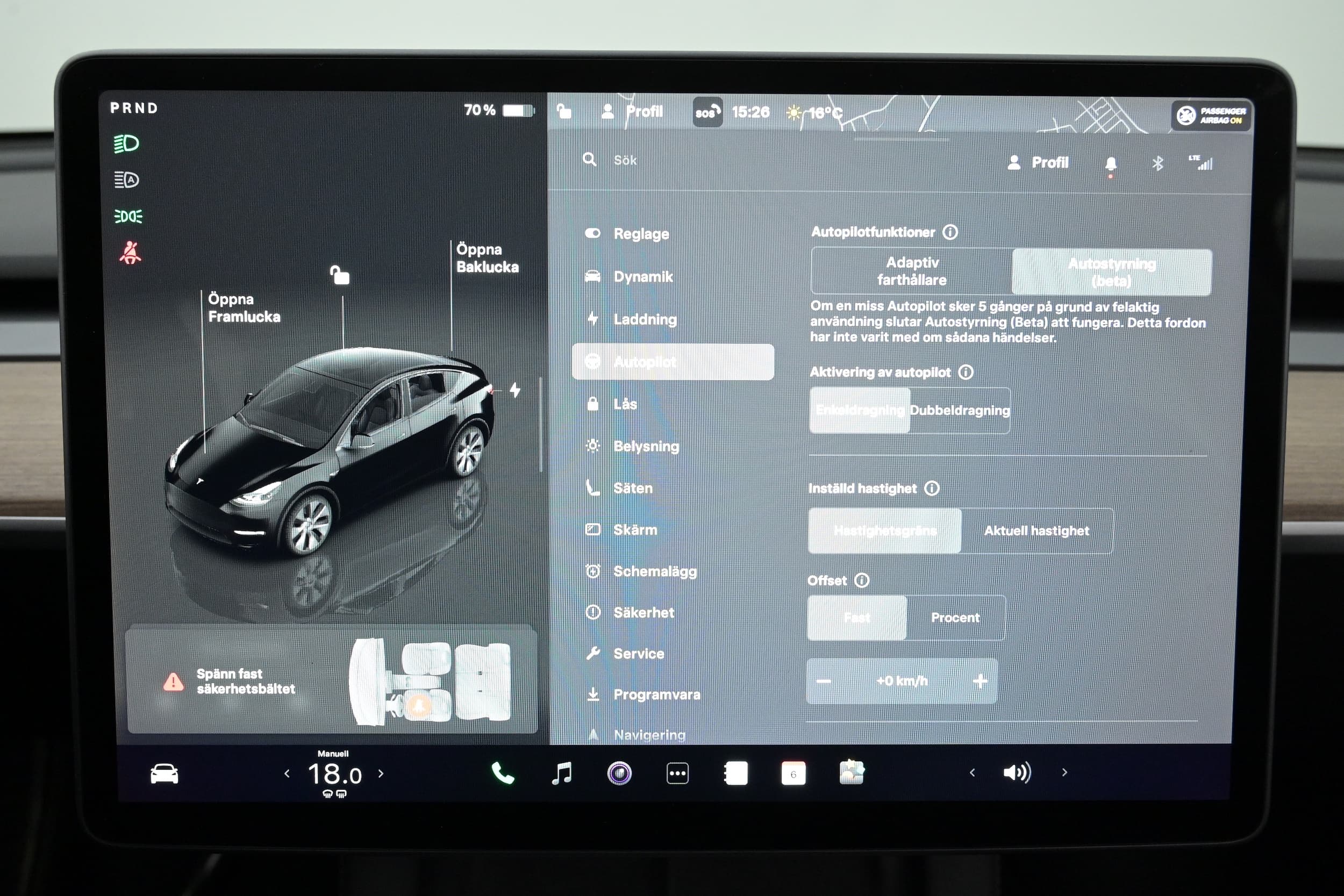Image resolution: width=1344 pixels, height=896 pixels.
Task: Open the Säten settings menu
Action: 673,488
